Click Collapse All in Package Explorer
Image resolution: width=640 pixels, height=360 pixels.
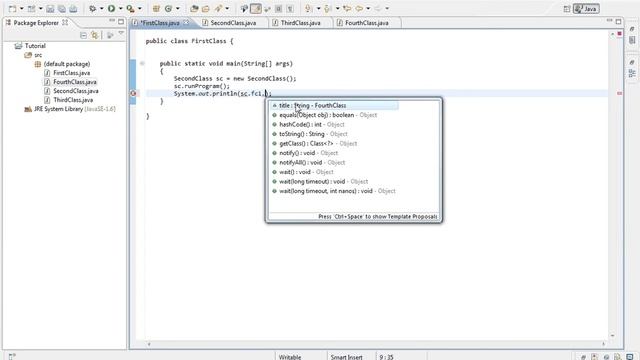[83, 36]
